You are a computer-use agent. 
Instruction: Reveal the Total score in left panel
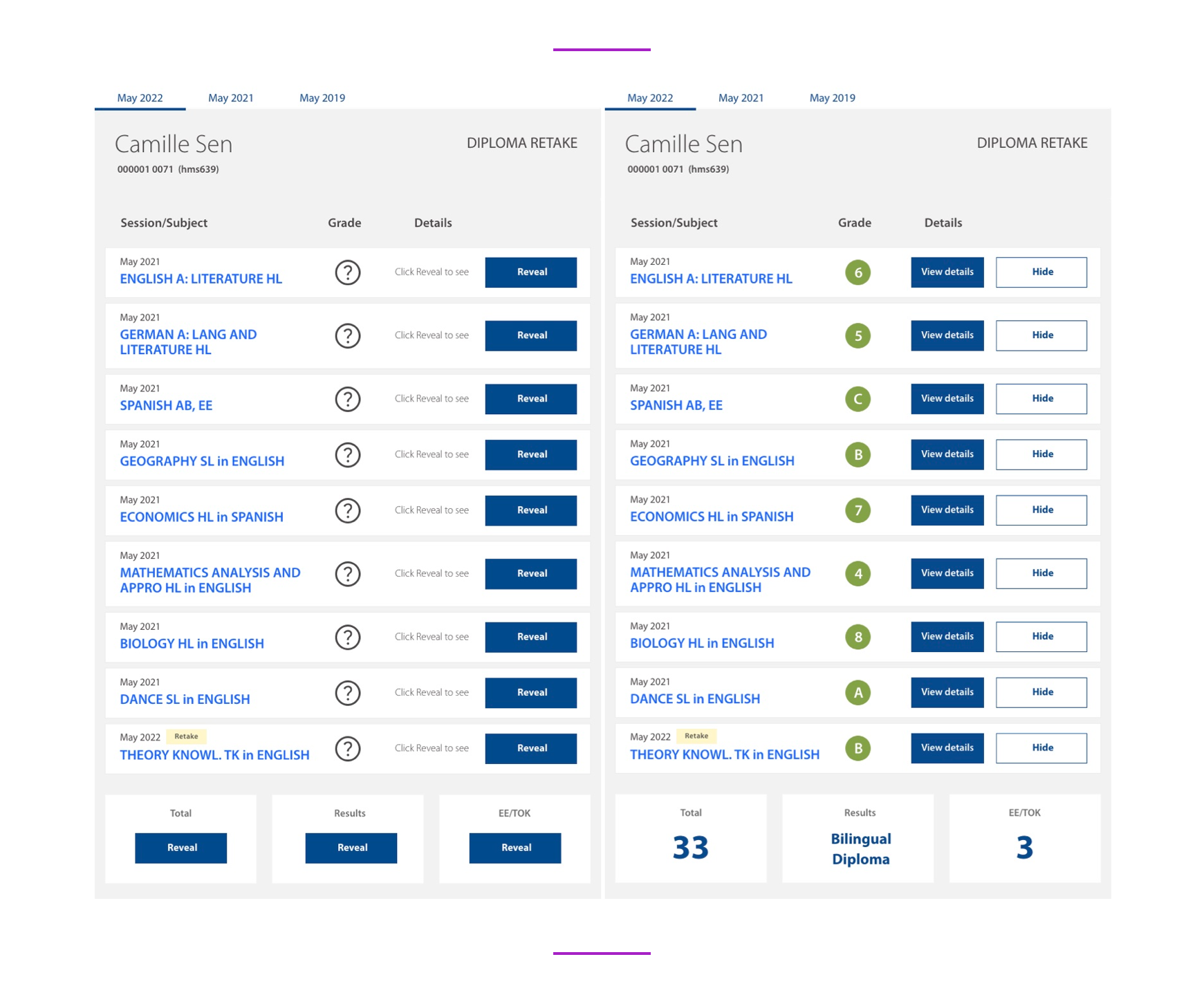(180, 848)
